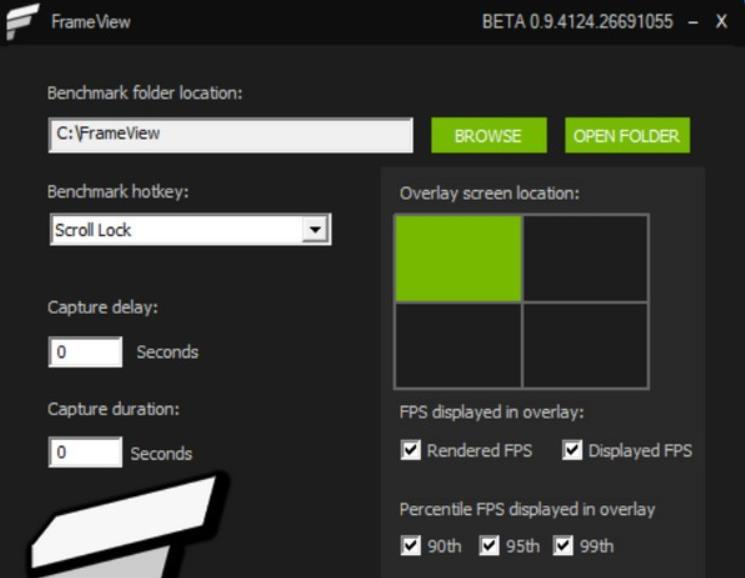
Task: Click the BROWSE button
Action: [x=489, y=136]
